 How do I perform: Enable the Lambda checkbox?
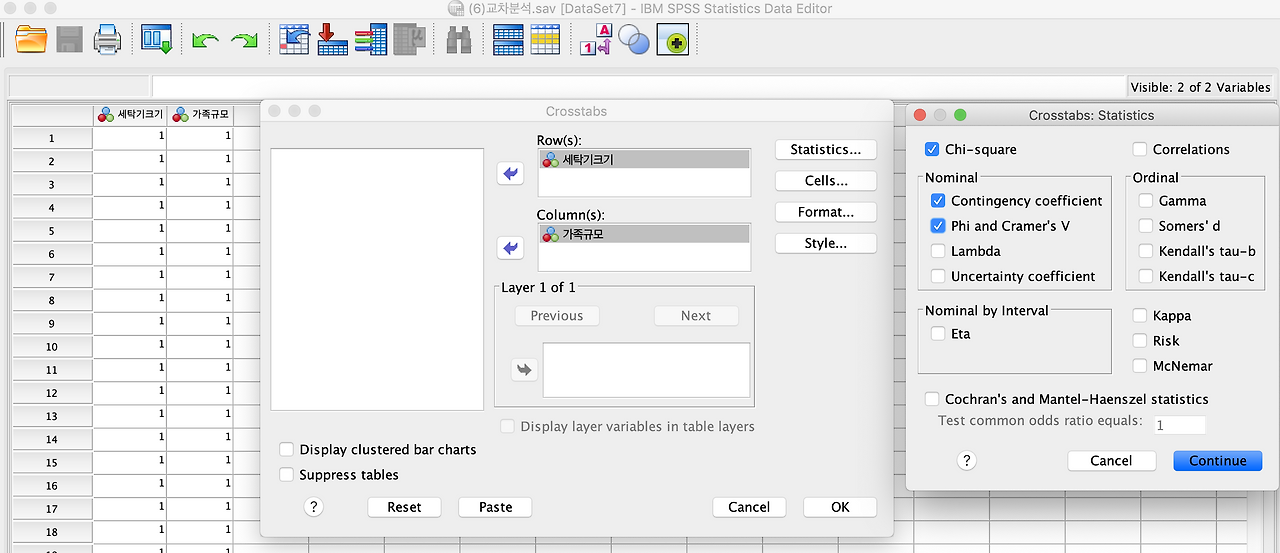pyautogui.click(x=938, y=251)
